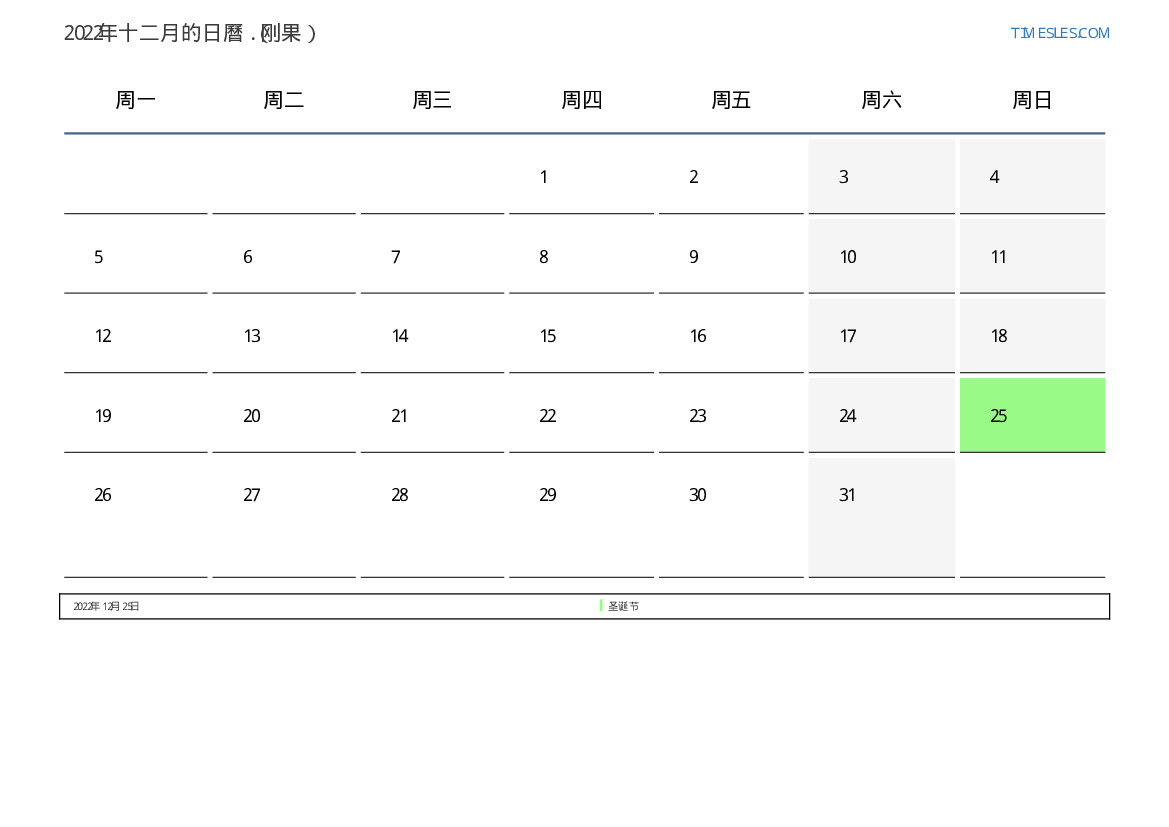Open the TIMESLES.COM link
1169x827 pixels.
(x=1059, y=33)
